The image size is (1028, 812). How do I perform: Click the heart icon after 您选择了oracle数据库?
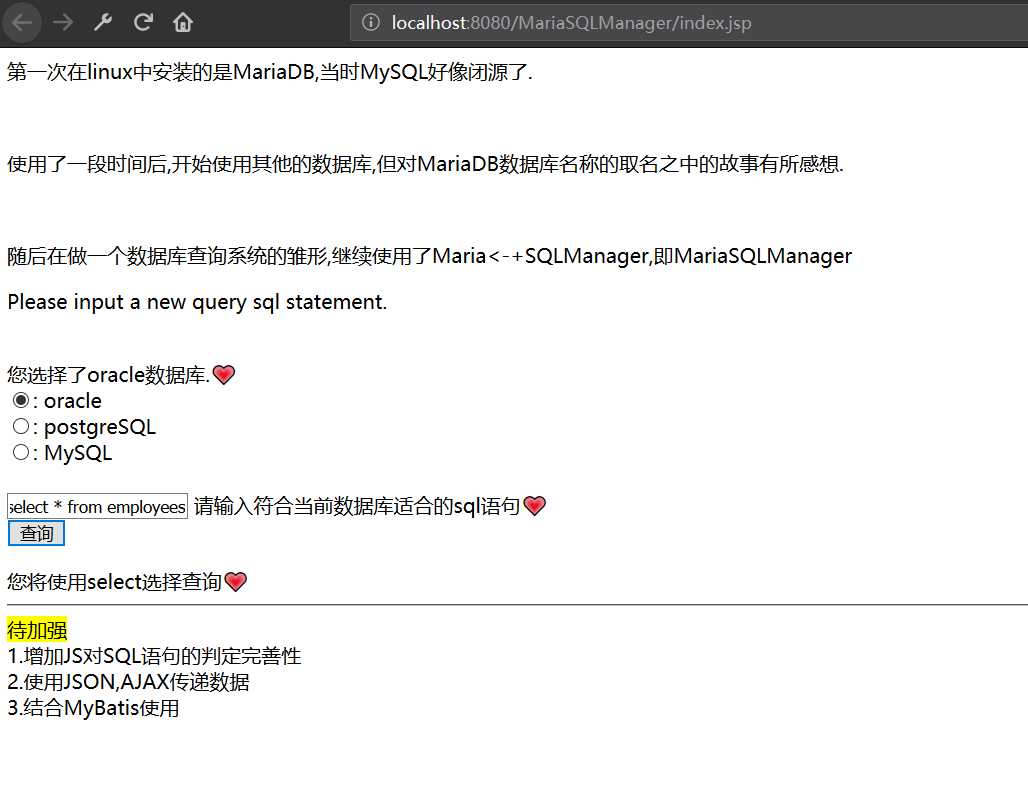[224, 375]
